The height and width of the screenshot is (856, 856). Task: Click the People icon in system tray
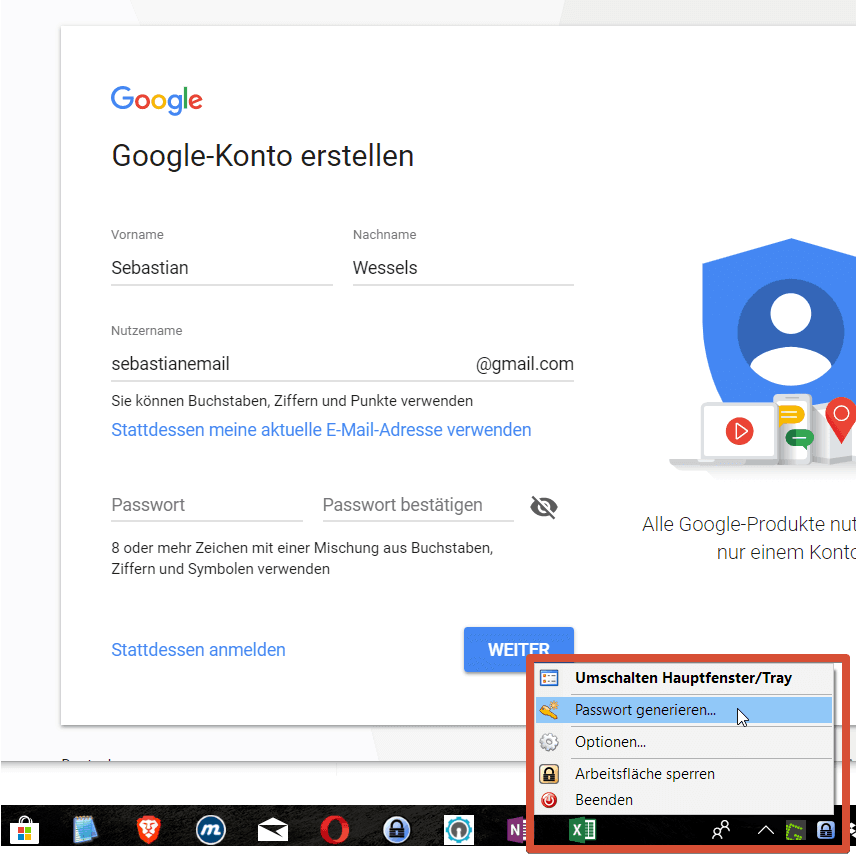(721, 830)
